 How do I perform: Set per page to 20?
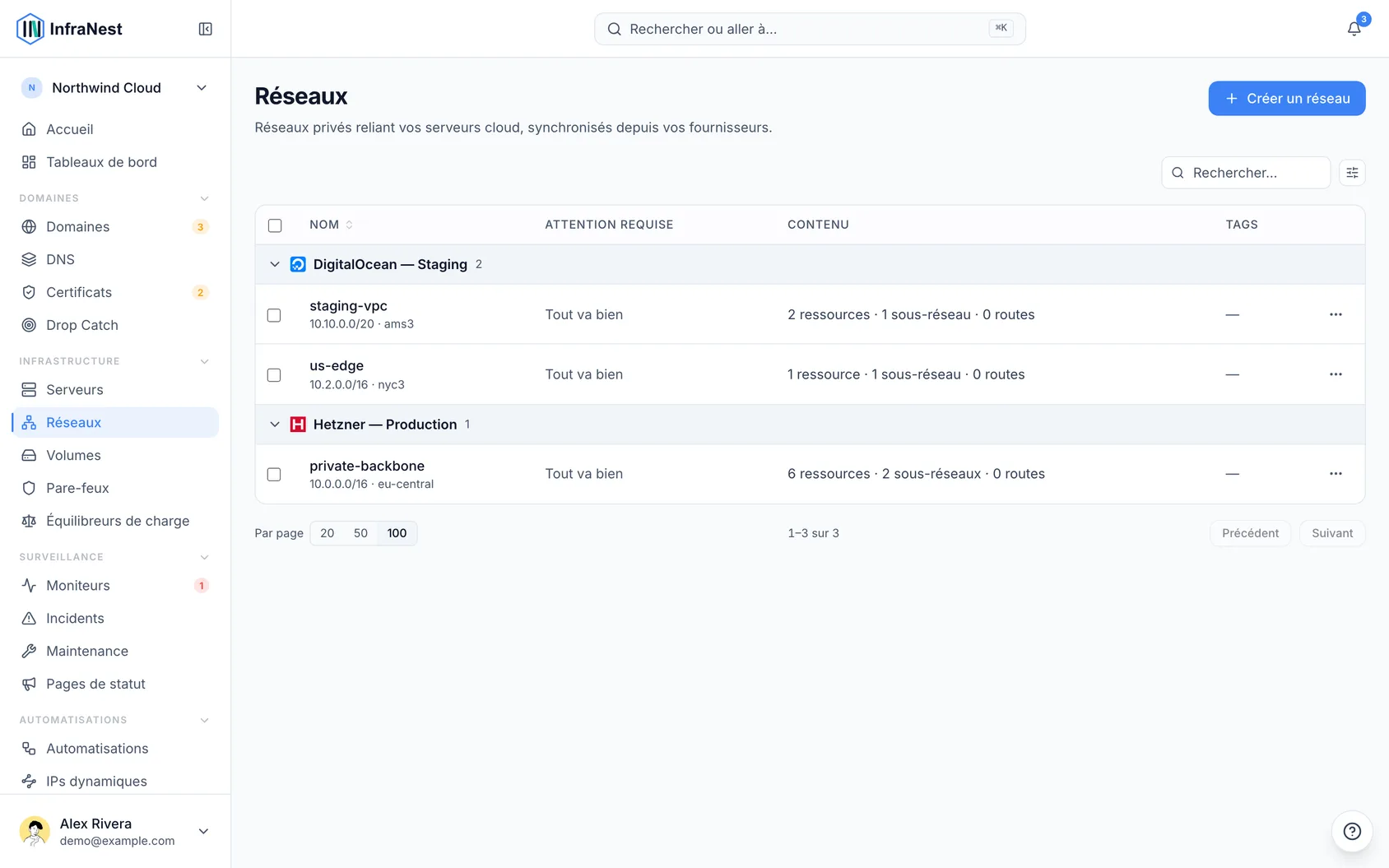328,533
